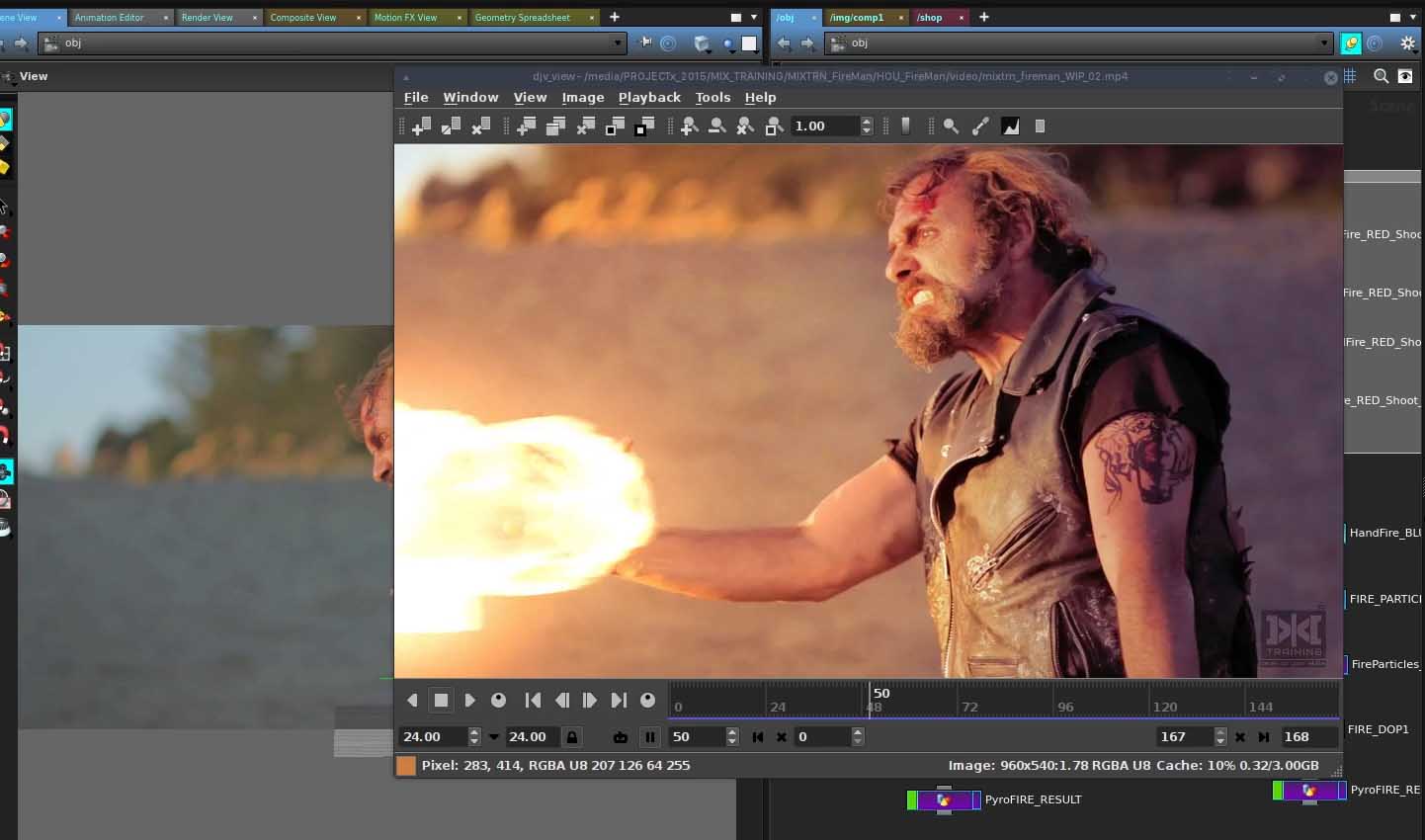Click the stop playback button
This screenshot has width=1425, height=840.
(441, 700)
